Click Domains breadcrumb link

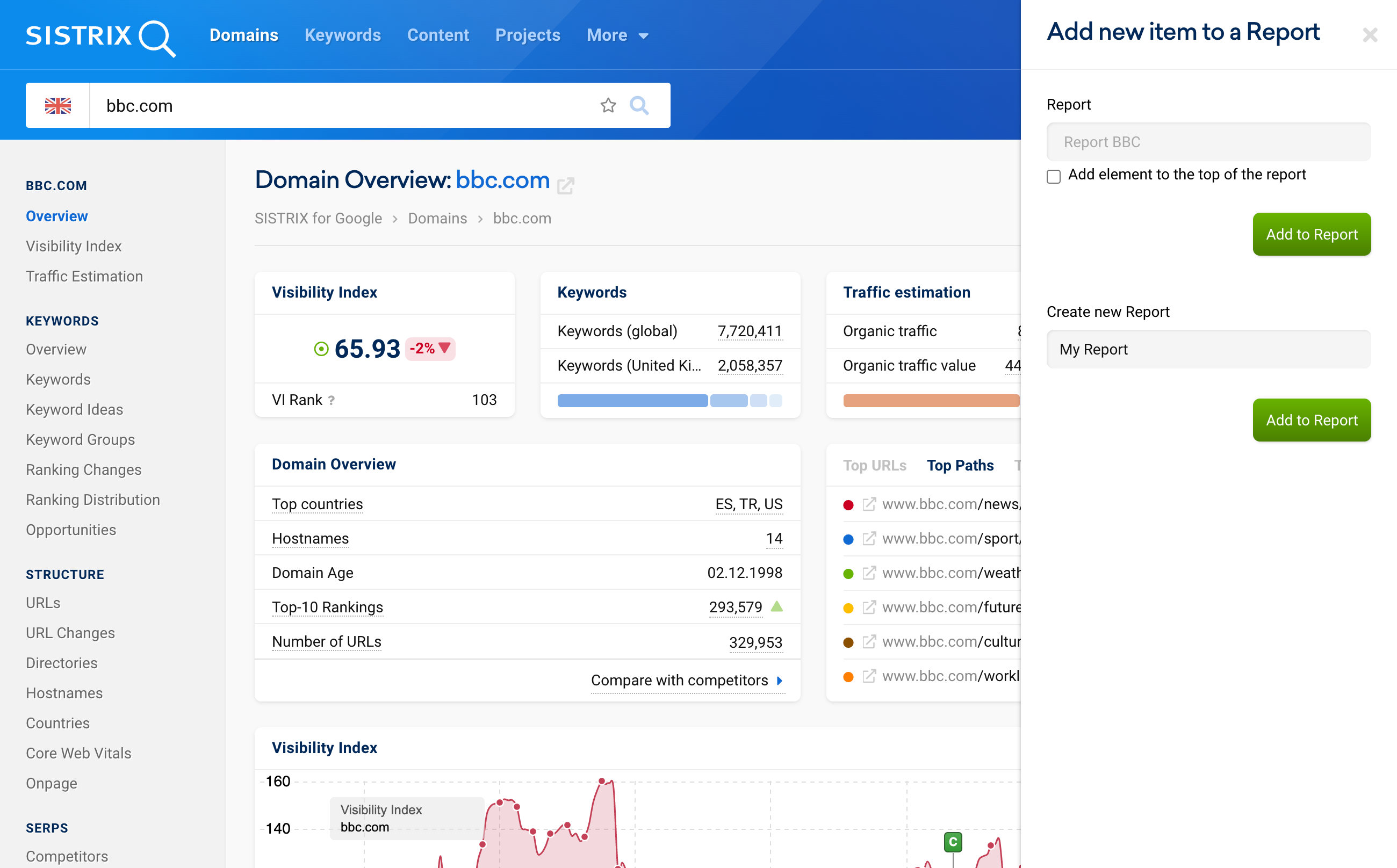437,218
